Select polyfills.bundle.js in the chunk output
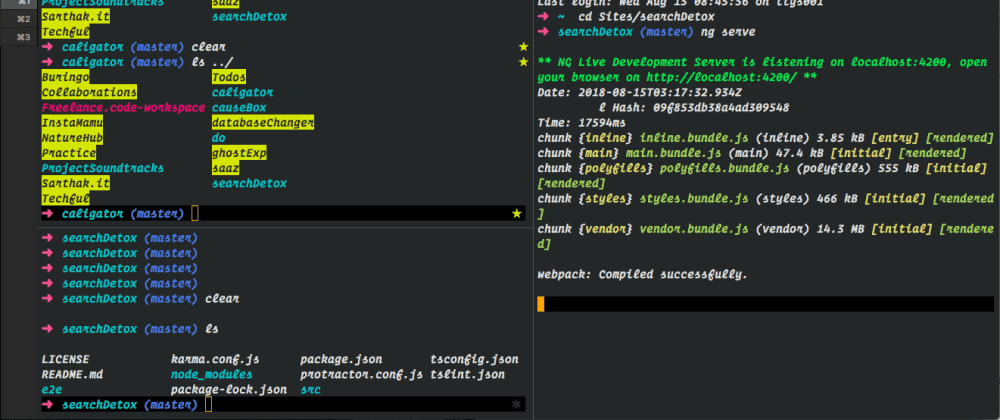Screen dimensions: 1000x420 coord(724,168)
